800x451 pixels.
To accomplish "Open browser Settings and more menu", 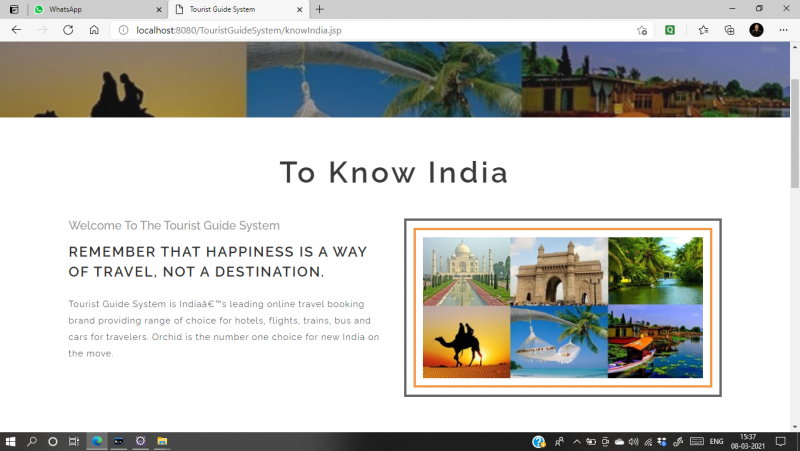I will (x=783, y=30).
